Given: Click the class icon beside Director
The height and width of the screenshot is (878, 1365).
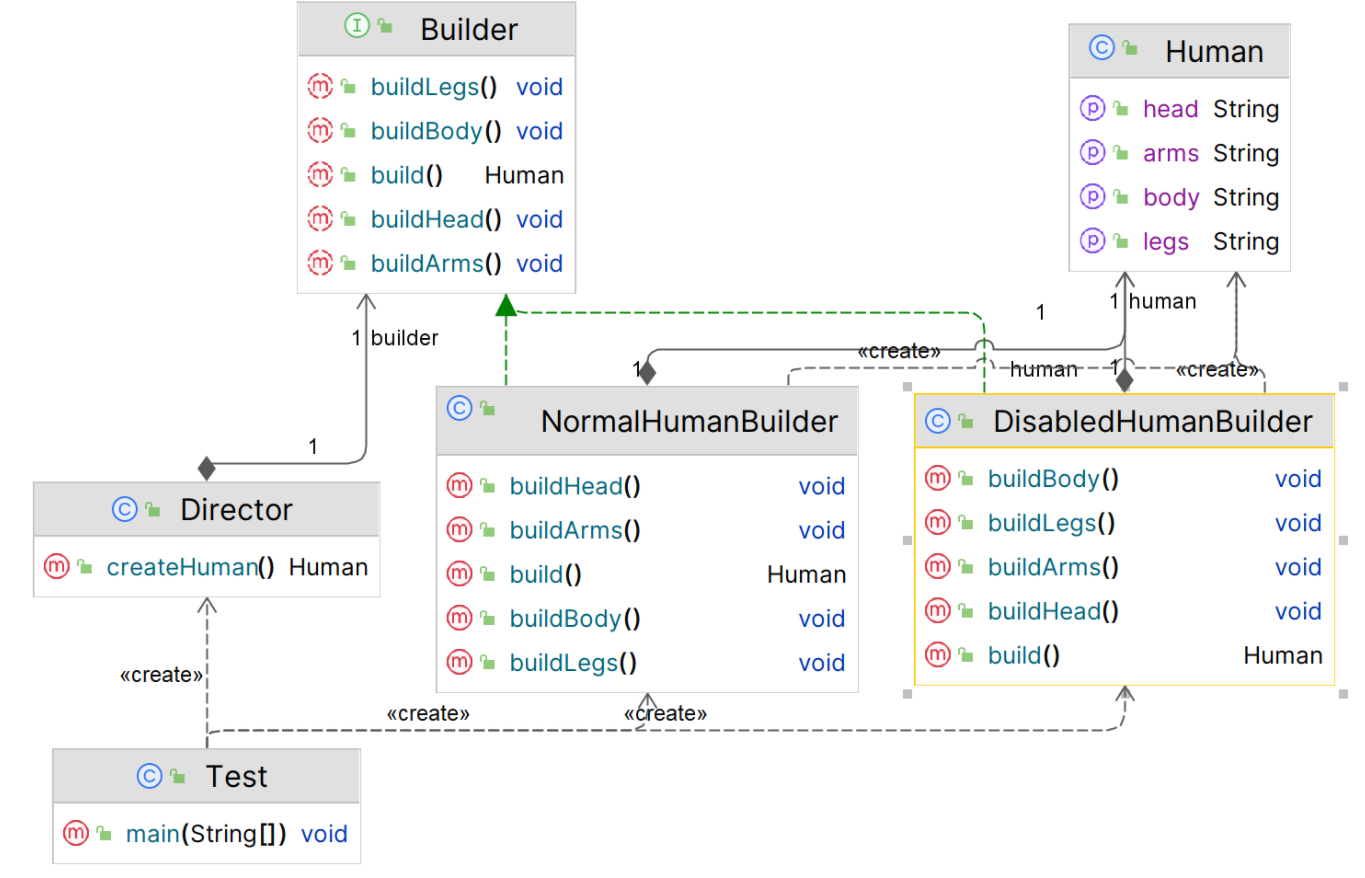Looking at the screenshot, I should point(126,510).
